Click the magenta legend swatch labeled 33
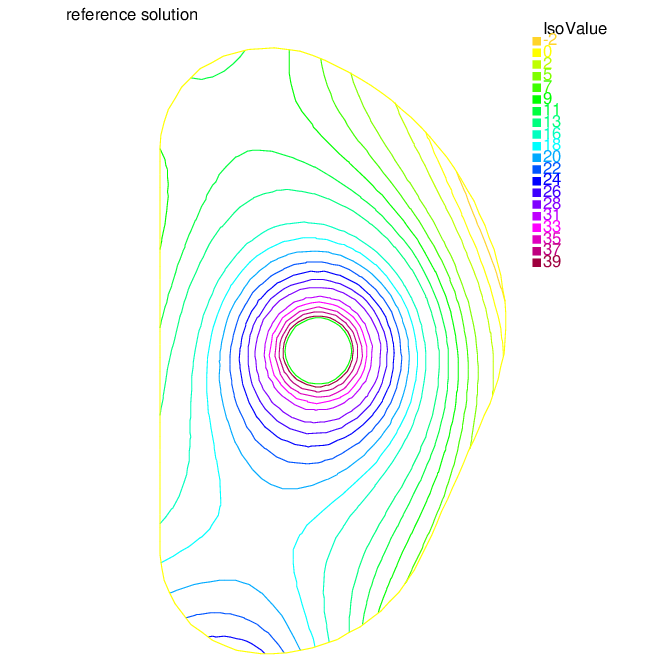This screenshot has width=667, height=667. tap(536, 228)
